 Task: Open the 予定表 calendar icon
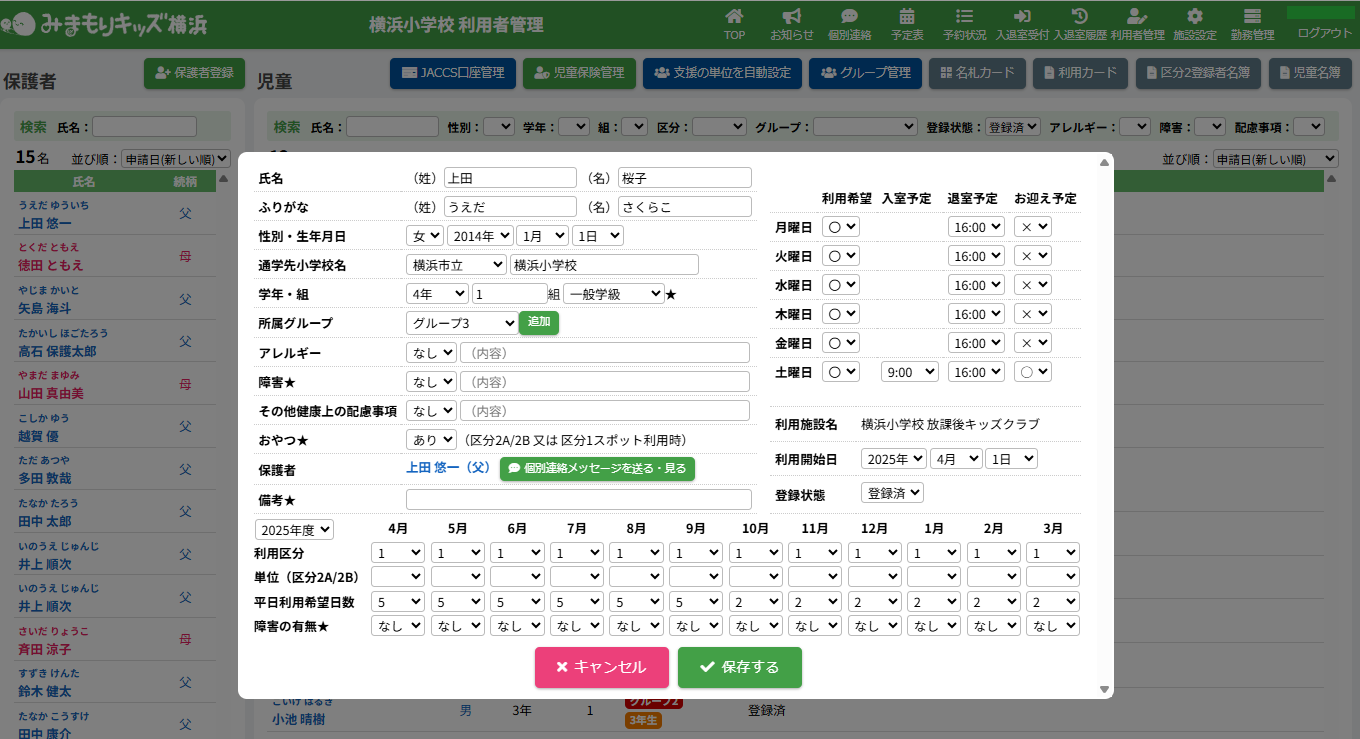(x=907, y=17)
